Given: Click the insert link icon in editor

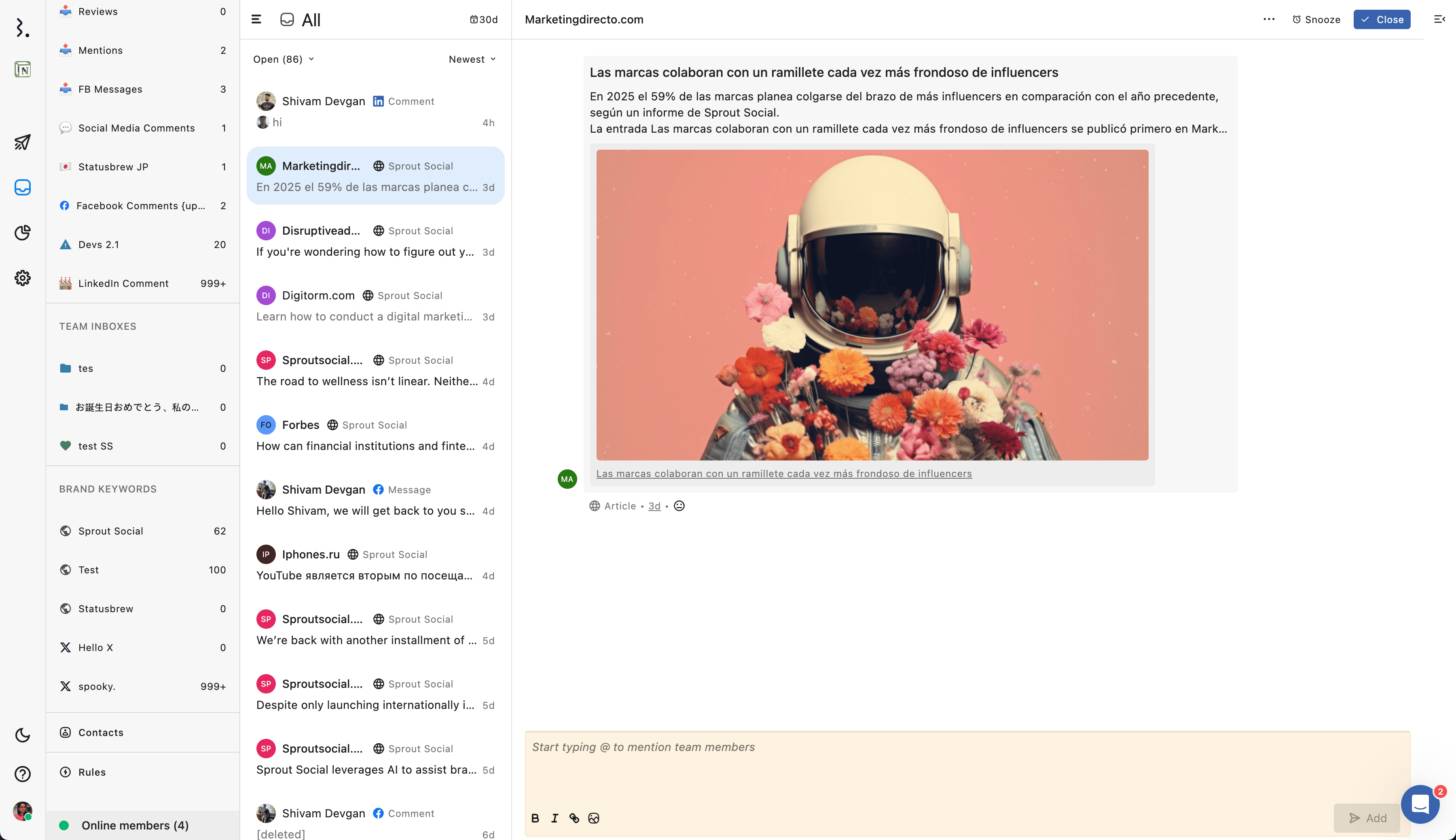Looking at the screenshot, I should [x=574, y=818].
